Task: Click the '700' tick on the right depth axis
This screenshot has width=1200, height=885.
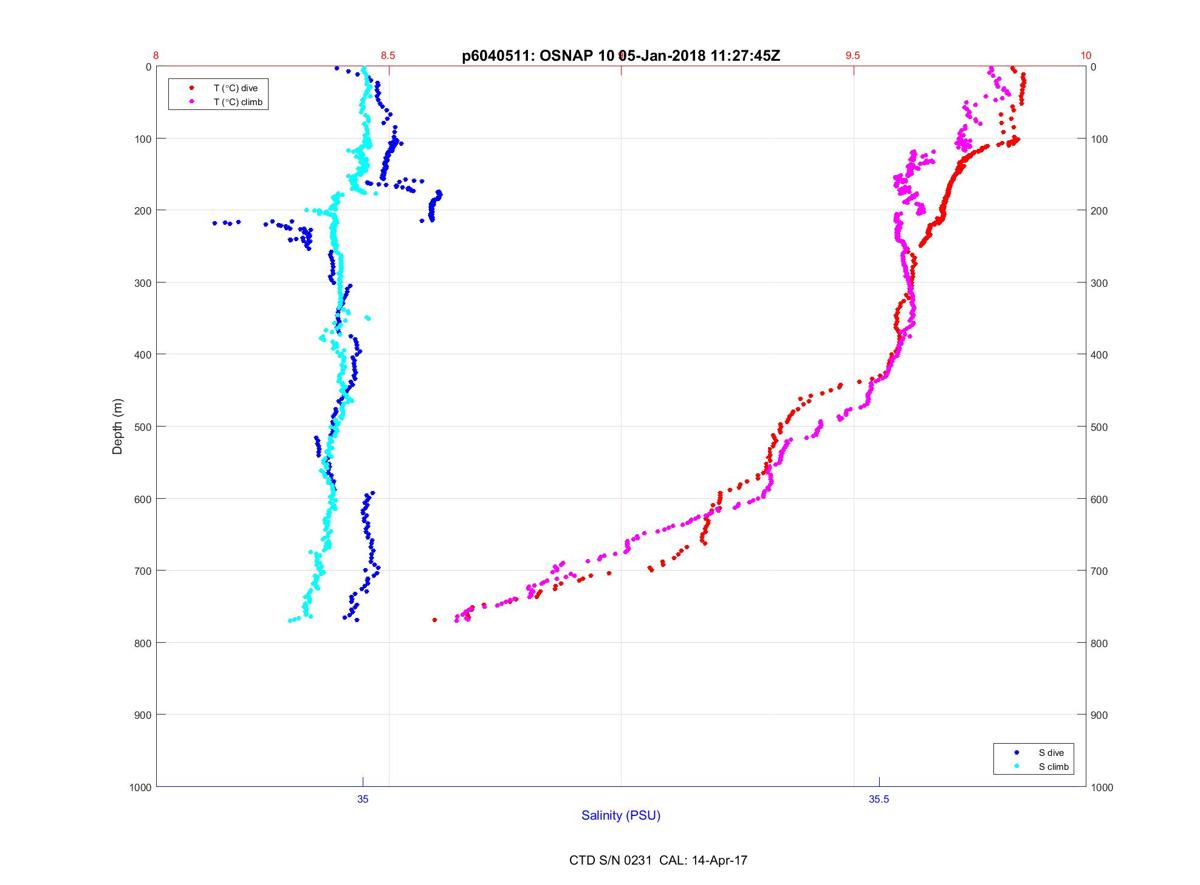Action: 1100,571
